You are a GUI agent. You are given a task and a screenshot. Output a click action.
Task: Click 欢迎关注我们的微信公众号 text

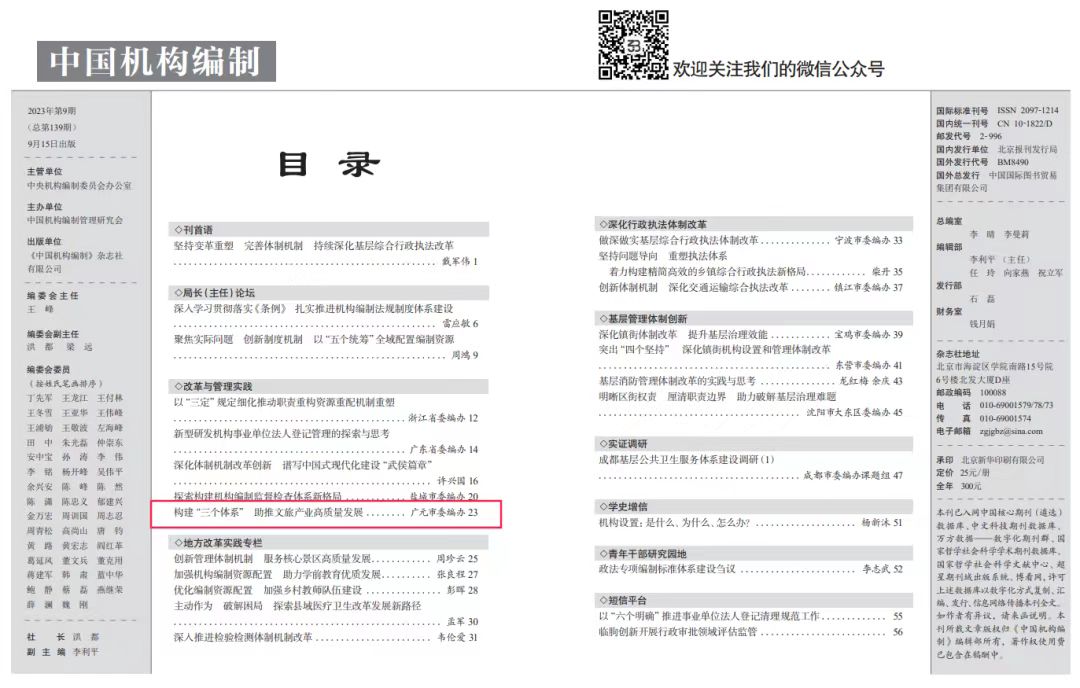778,69
